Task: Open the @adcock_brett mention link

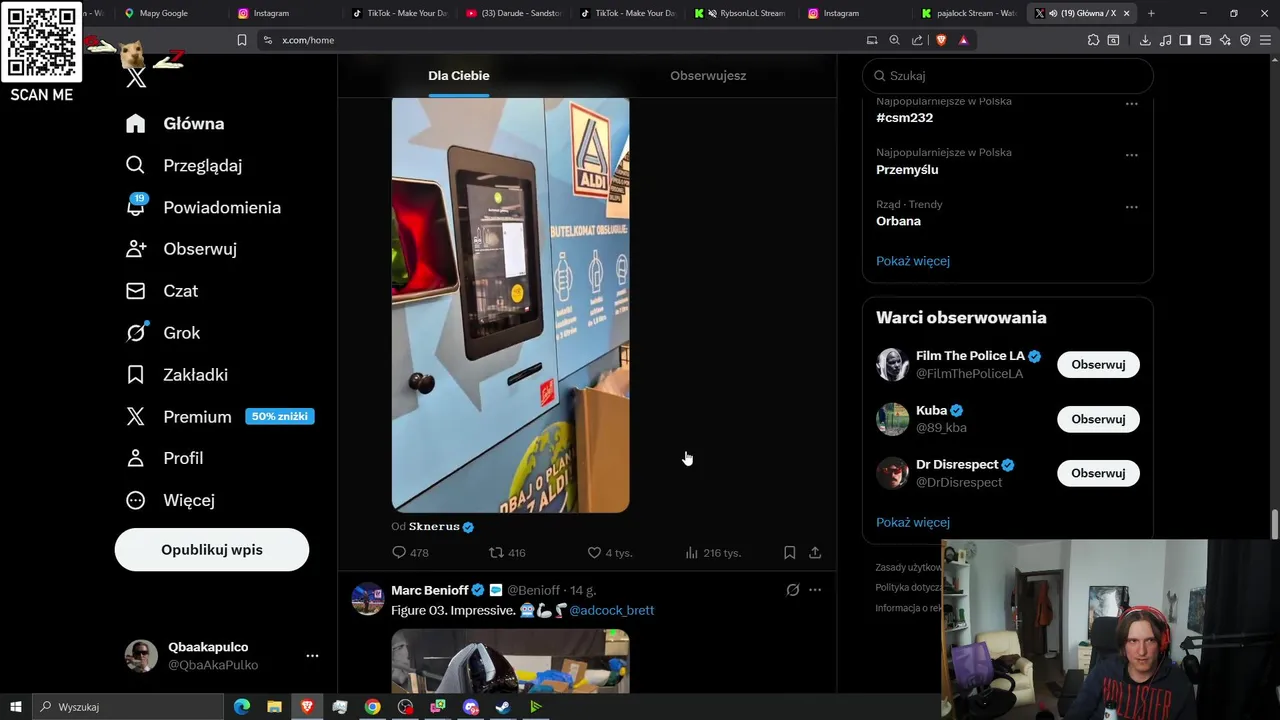Action: 611,610
